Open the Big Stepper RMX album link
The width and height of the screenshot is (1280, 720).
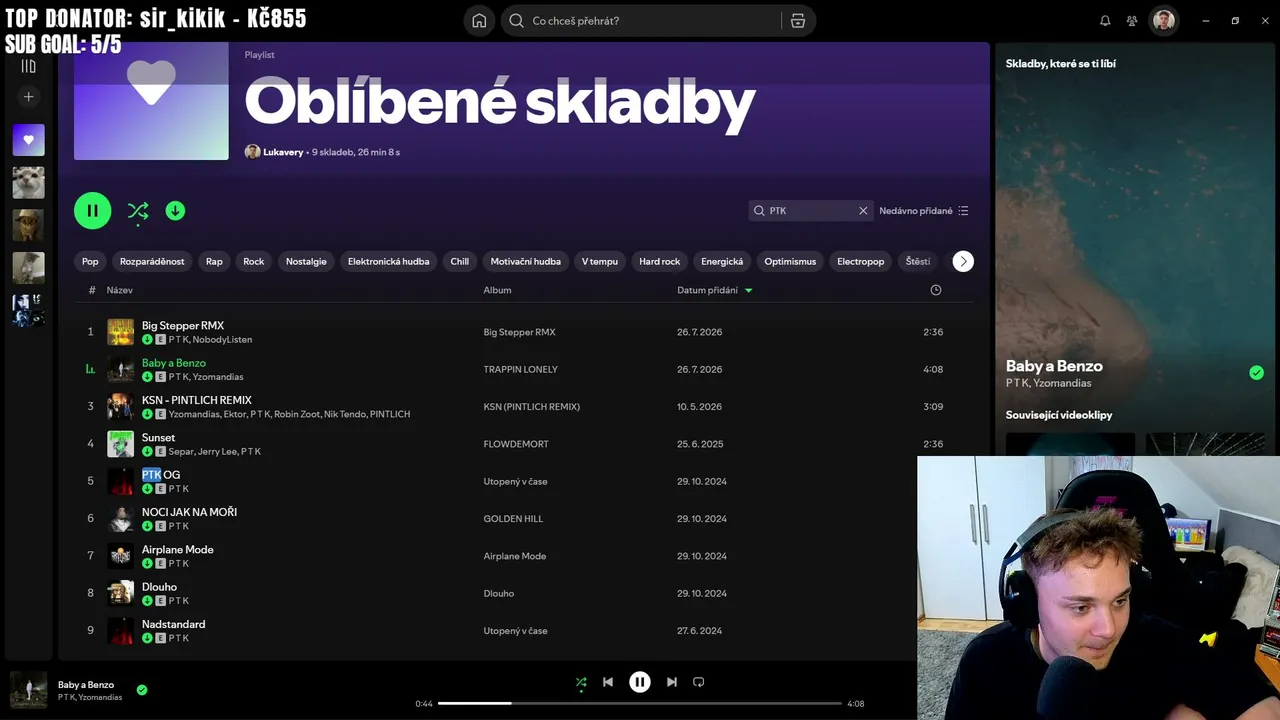pyautogui.click(x=519, y=332)
